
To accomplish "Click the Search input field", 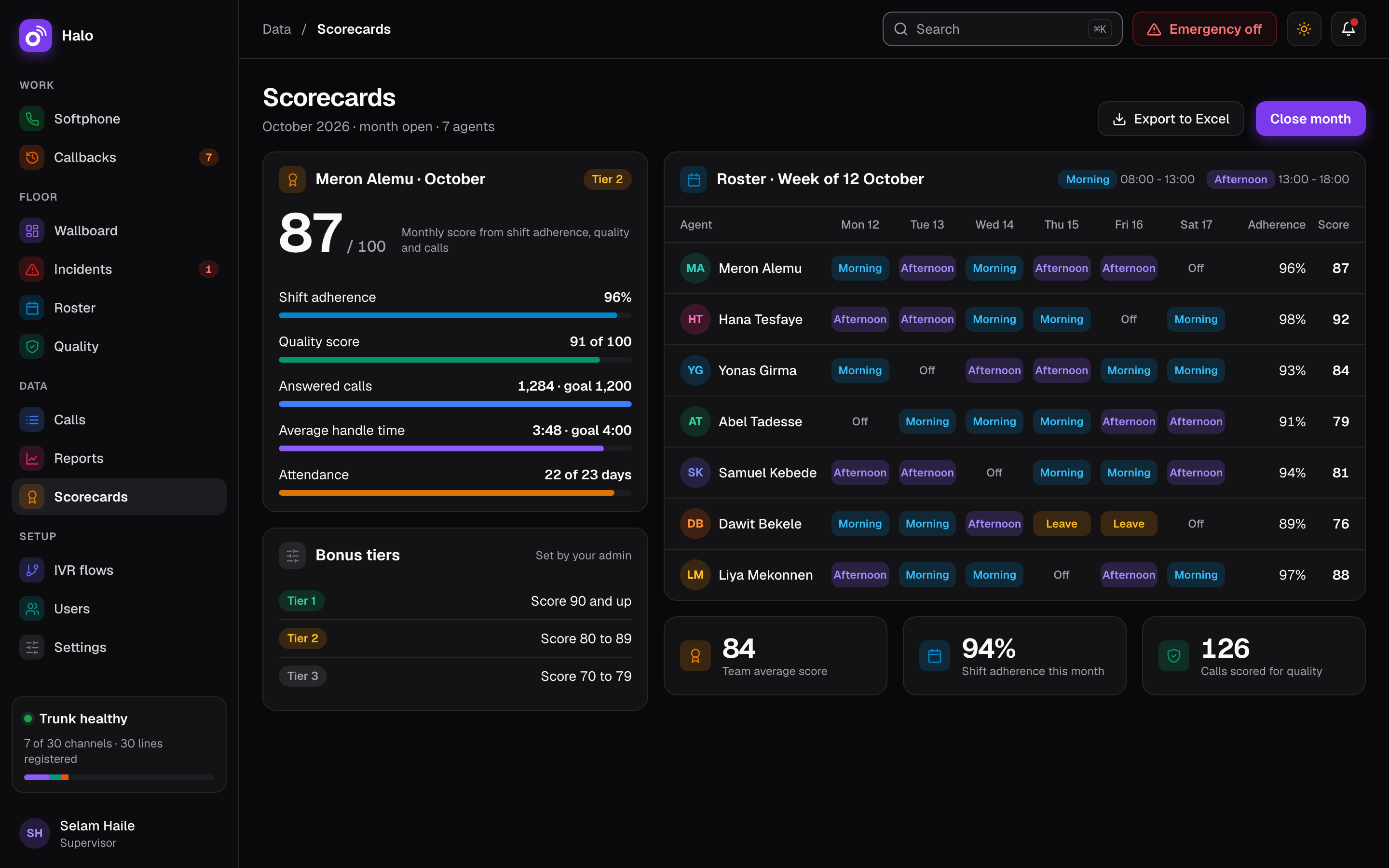I will coord(1002,29).
